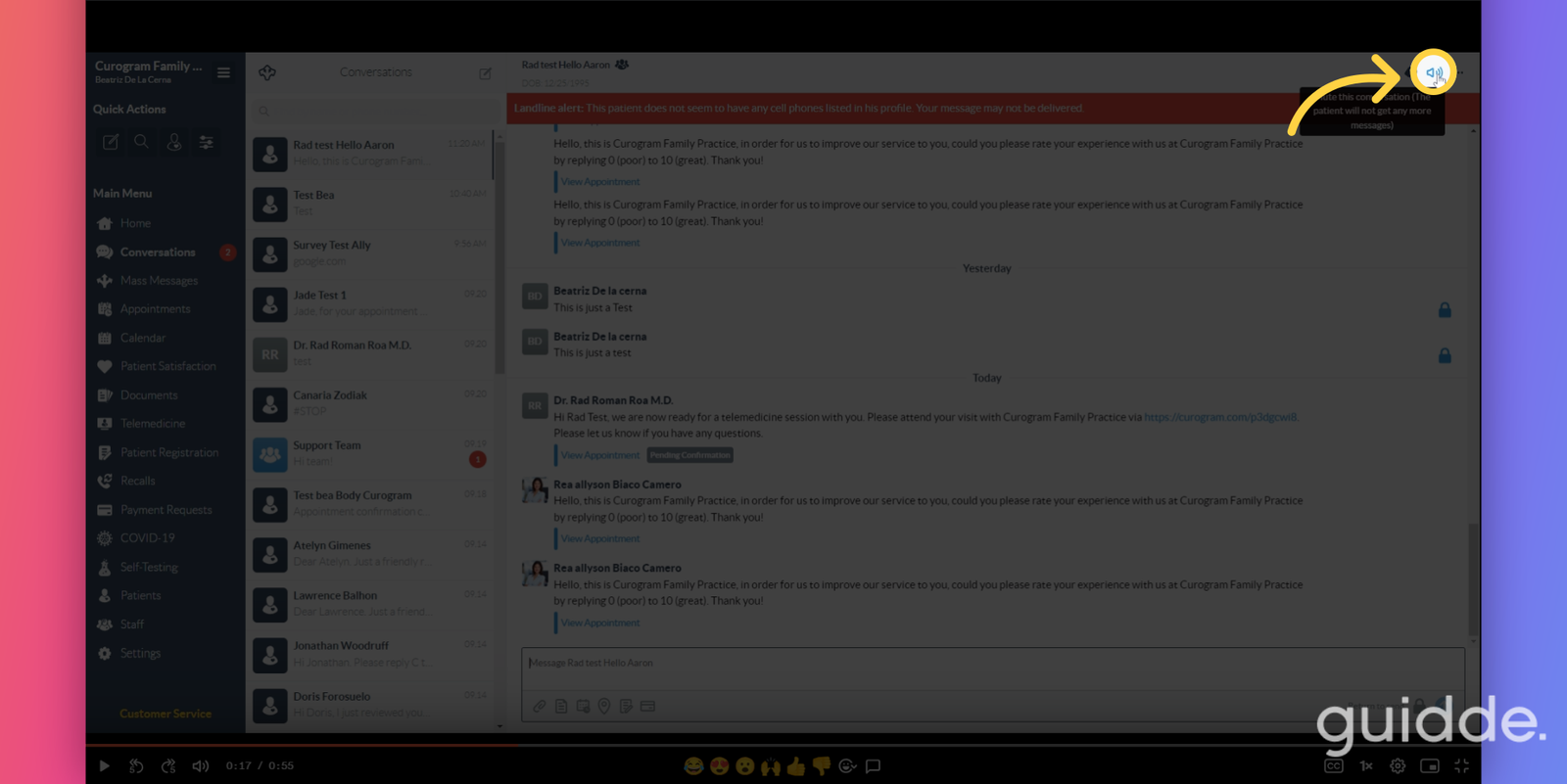
Task: Click the payment card icon in composer
Action: [x=647, y=706]
